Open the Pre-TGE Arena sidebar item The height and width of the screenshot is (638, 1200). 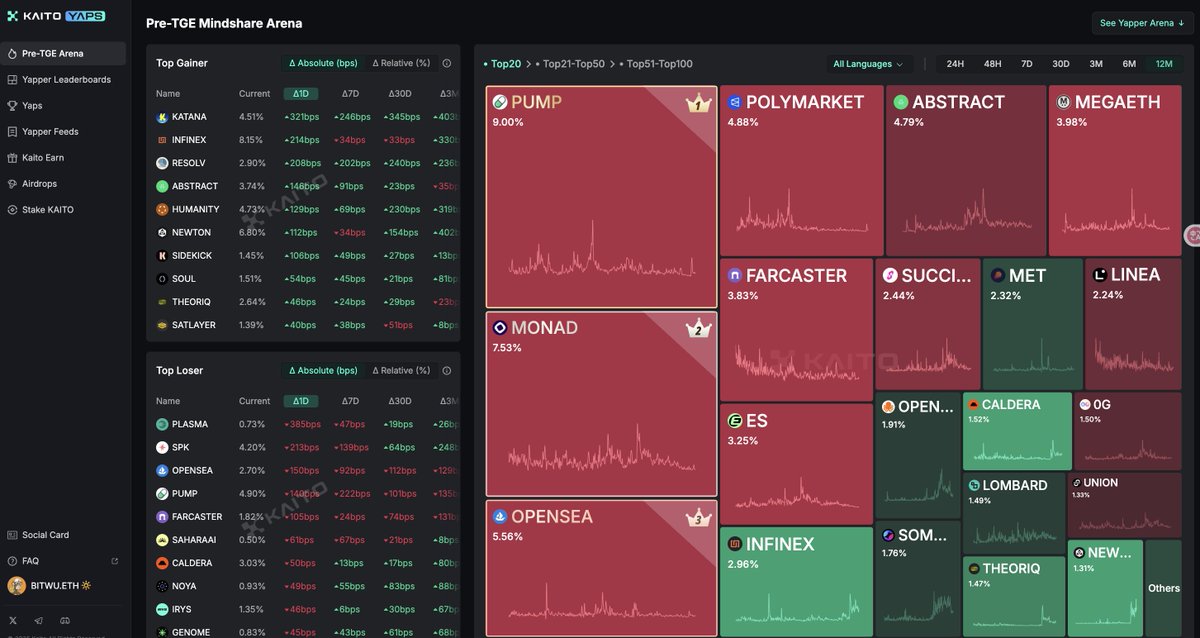tap(63, 53)
